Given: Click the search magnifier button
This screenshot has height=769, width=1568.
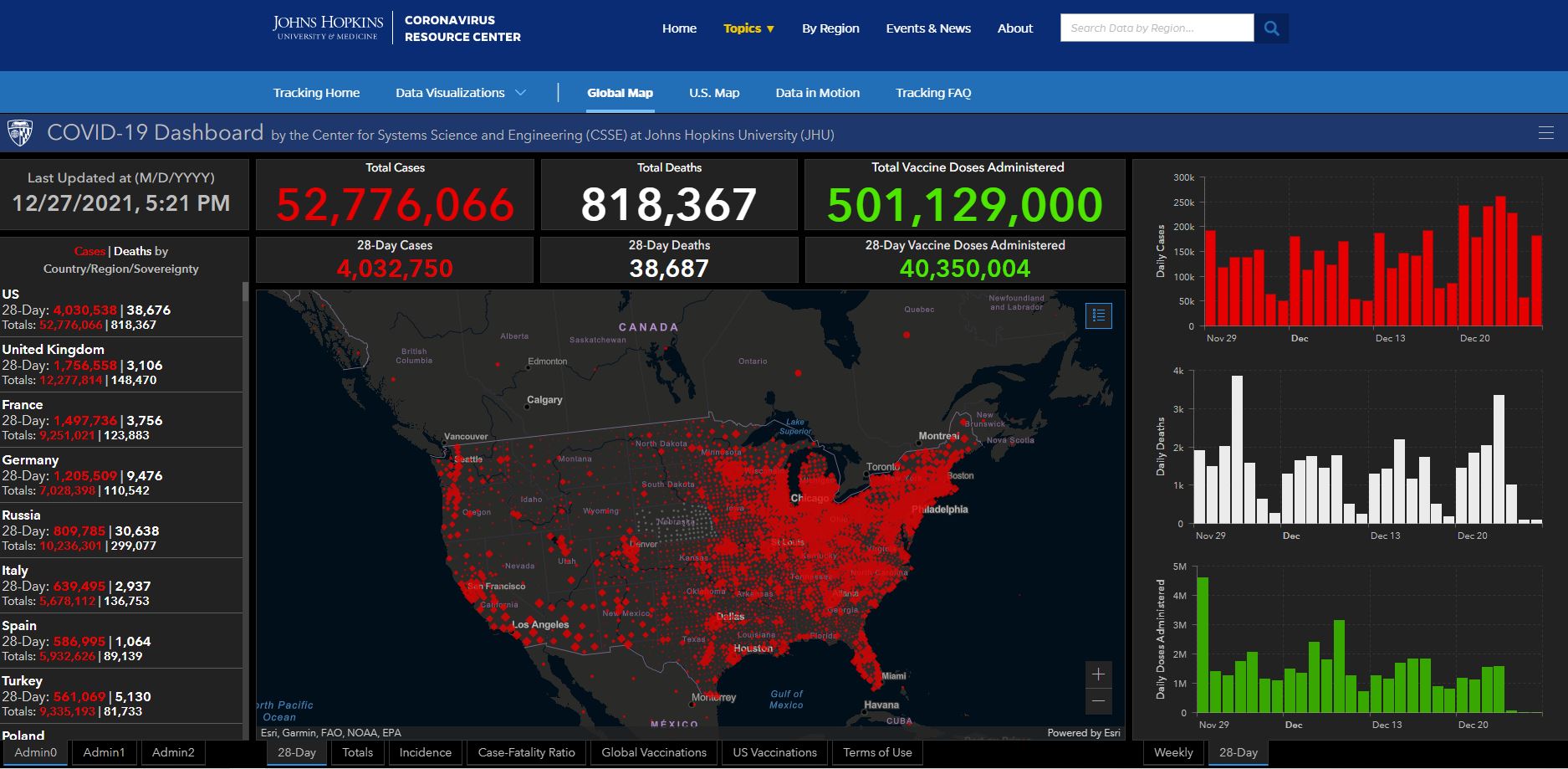Looking at the screenshot, I should coord(1271,28).
